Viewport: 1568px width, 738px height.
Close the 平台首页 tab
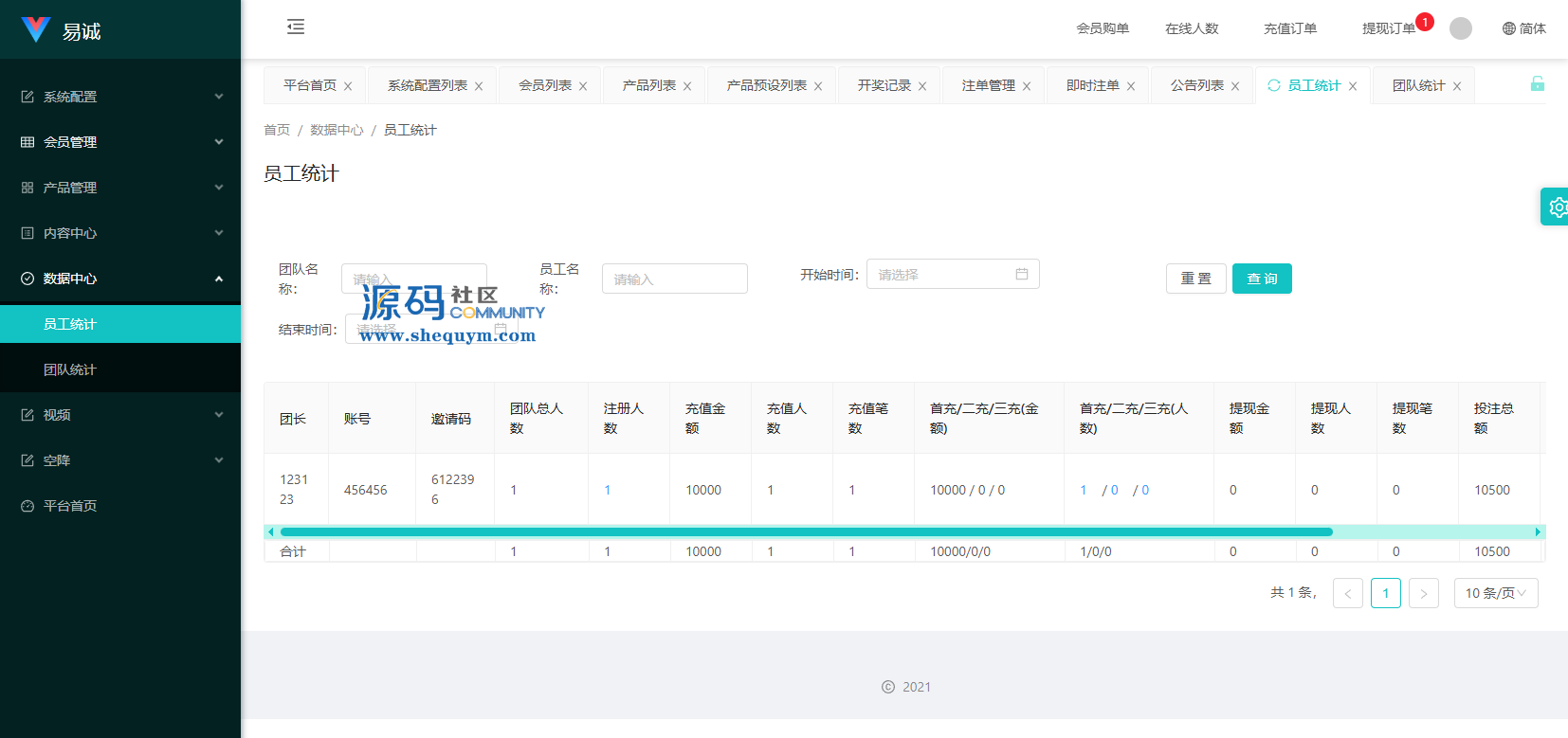348,86
